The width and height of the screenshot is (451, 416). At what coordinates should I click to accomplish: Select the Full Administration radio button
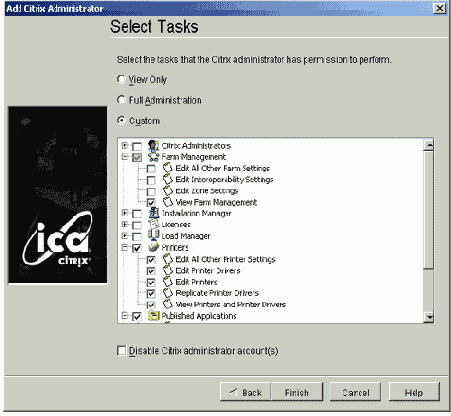[121, 100]
